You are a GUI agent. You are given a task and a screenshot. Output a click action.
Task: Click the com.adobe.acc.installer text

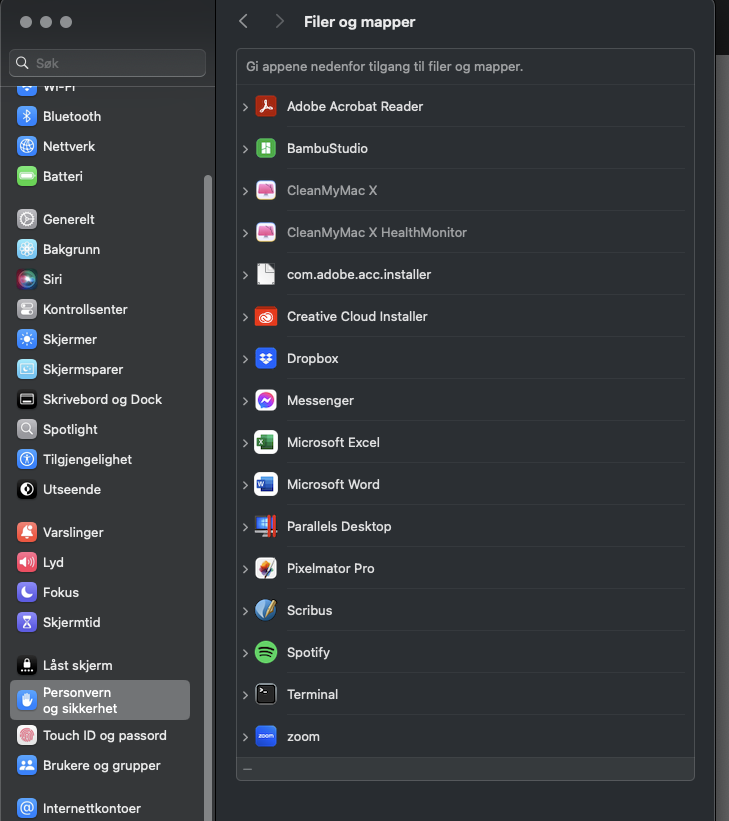coord(359,274)
